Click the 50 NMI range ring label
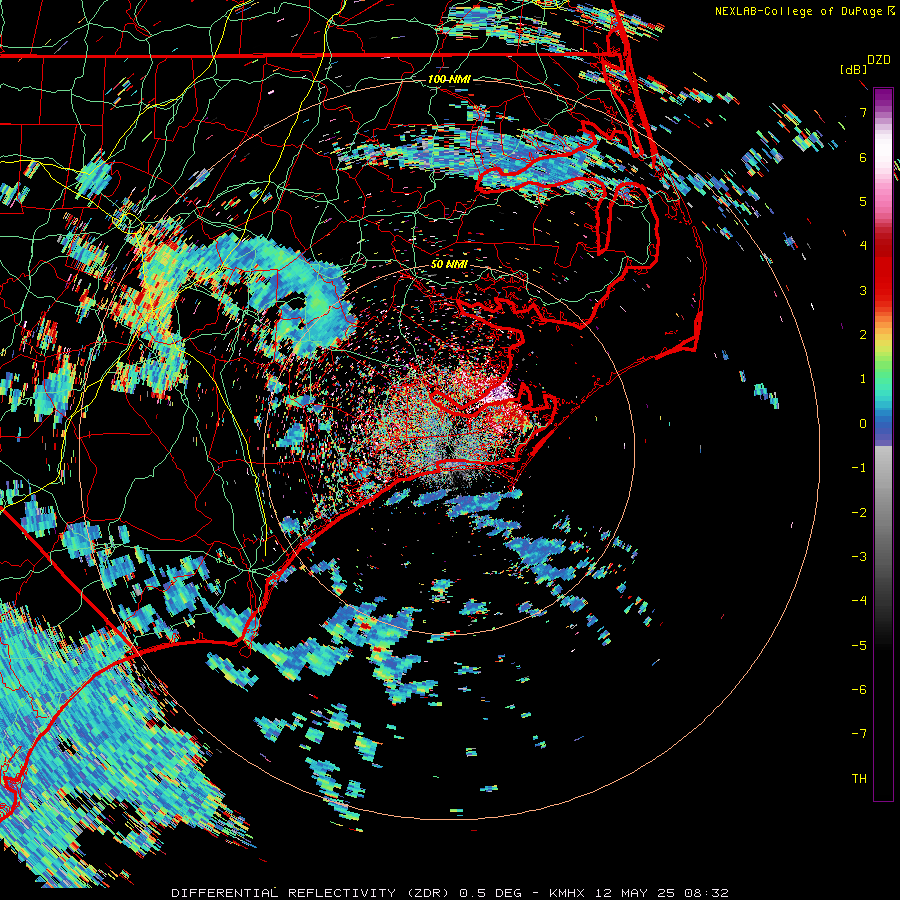Screen dimensions: 900x900 point(449,264)
